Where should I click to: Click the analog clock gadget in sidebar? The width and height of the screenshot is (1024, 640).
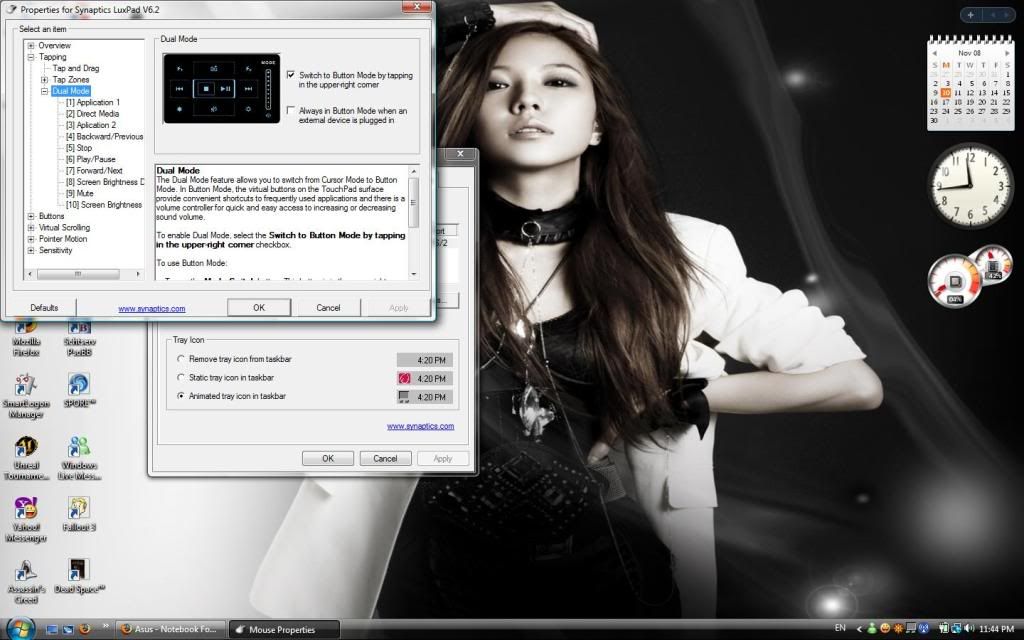(x=970, y=185)
